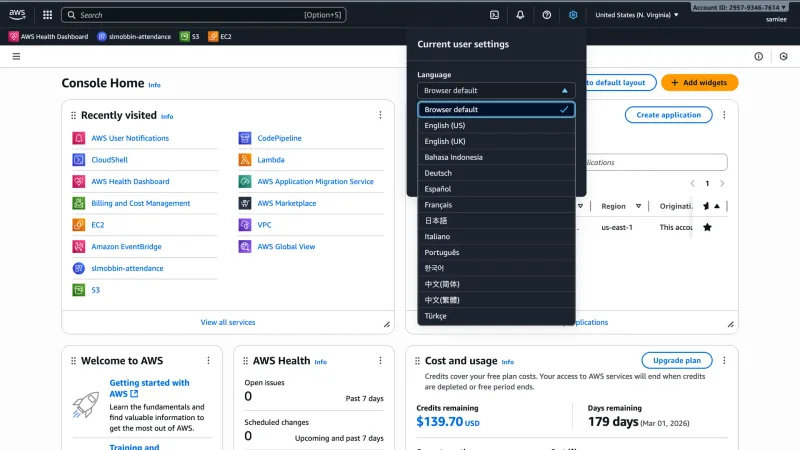The height and width of the screenshot is (450, 800).
Task: Open the United States (N. Virginia) region selector
Action: tap(637, 15)
